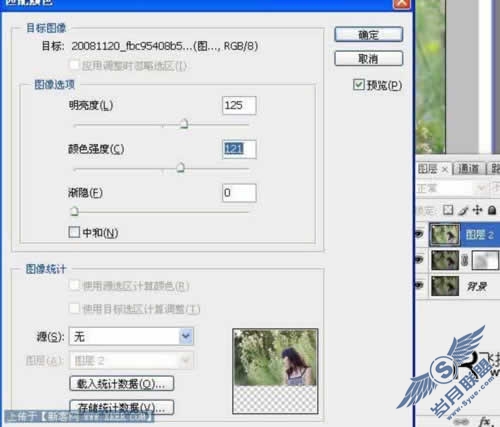
Task: Click the 取消 button
Action: point(369,59)
